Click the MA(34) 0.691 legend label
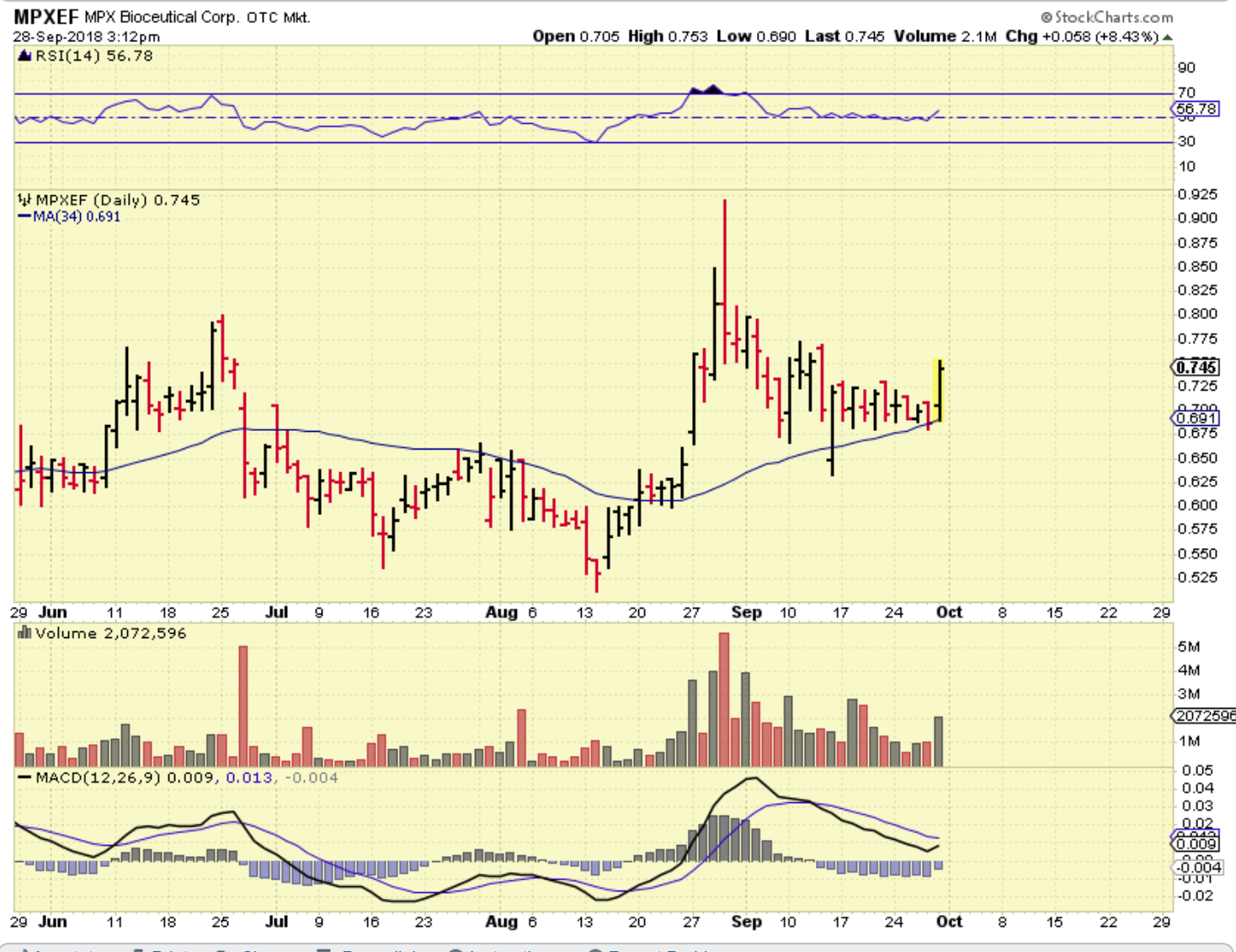Screen dimensions: 1236x952 pyautogui.click(x=77, y=216)
